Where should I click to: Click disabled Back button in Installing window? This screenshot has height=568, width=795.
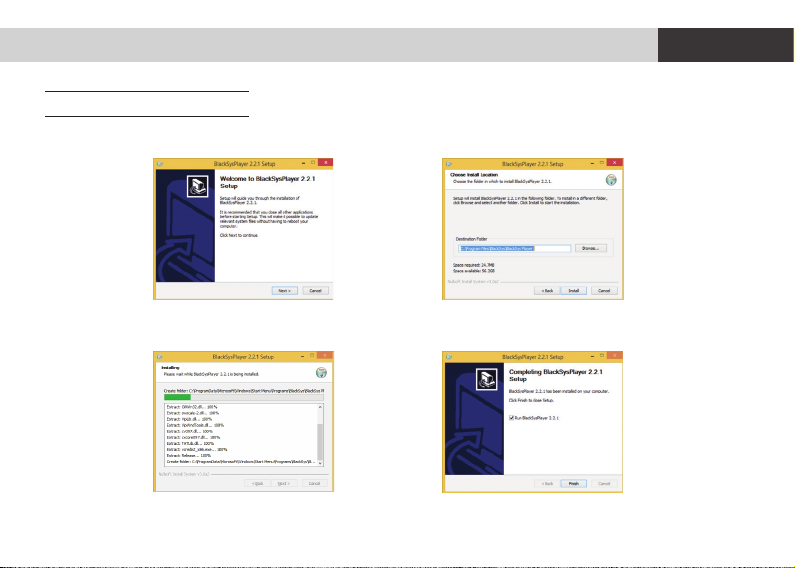click(x=258, y=483)
